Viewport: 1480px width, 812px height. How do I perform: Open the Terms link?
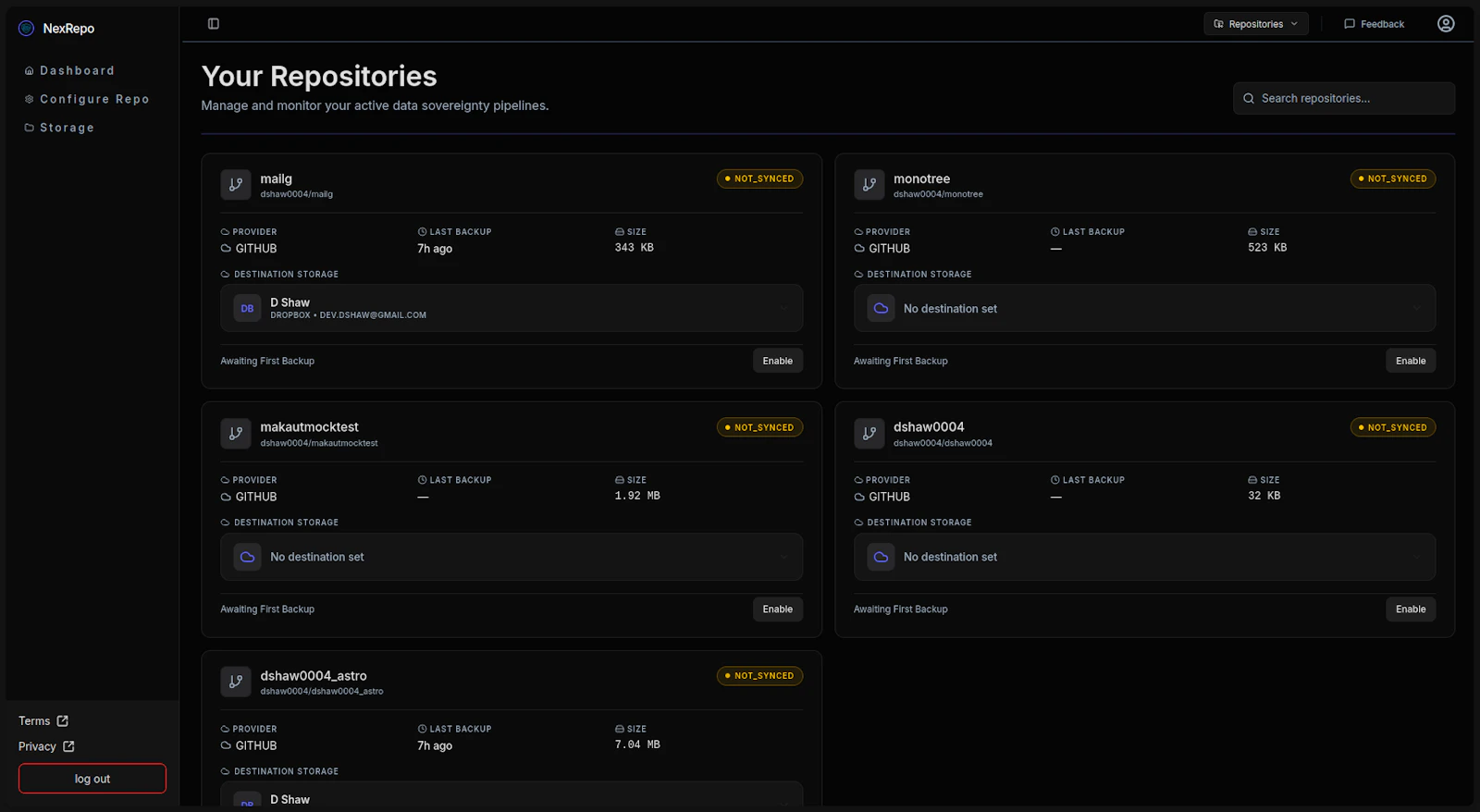pos(43,721)
